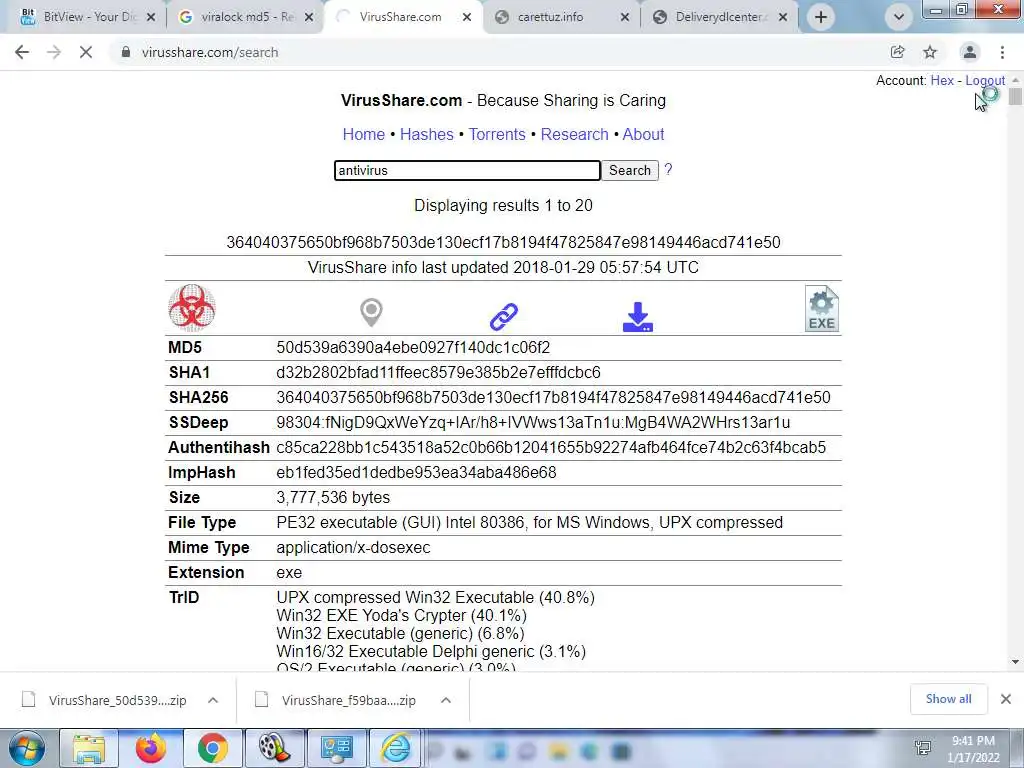Close the viralock md5 tab

coord(309,17)
